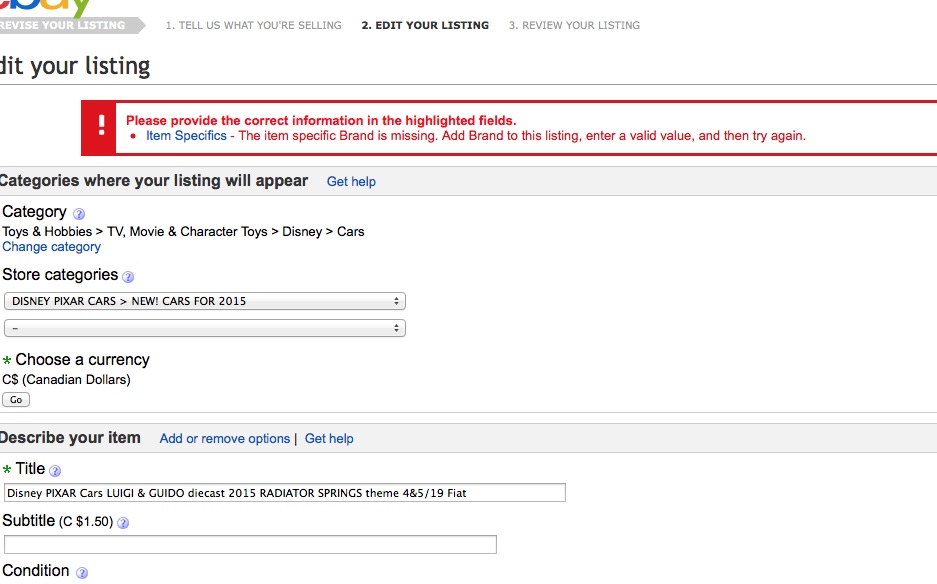Click the Condition help question mark icon
This screenshot has height=584, width=937.
(x=82, y=573)
